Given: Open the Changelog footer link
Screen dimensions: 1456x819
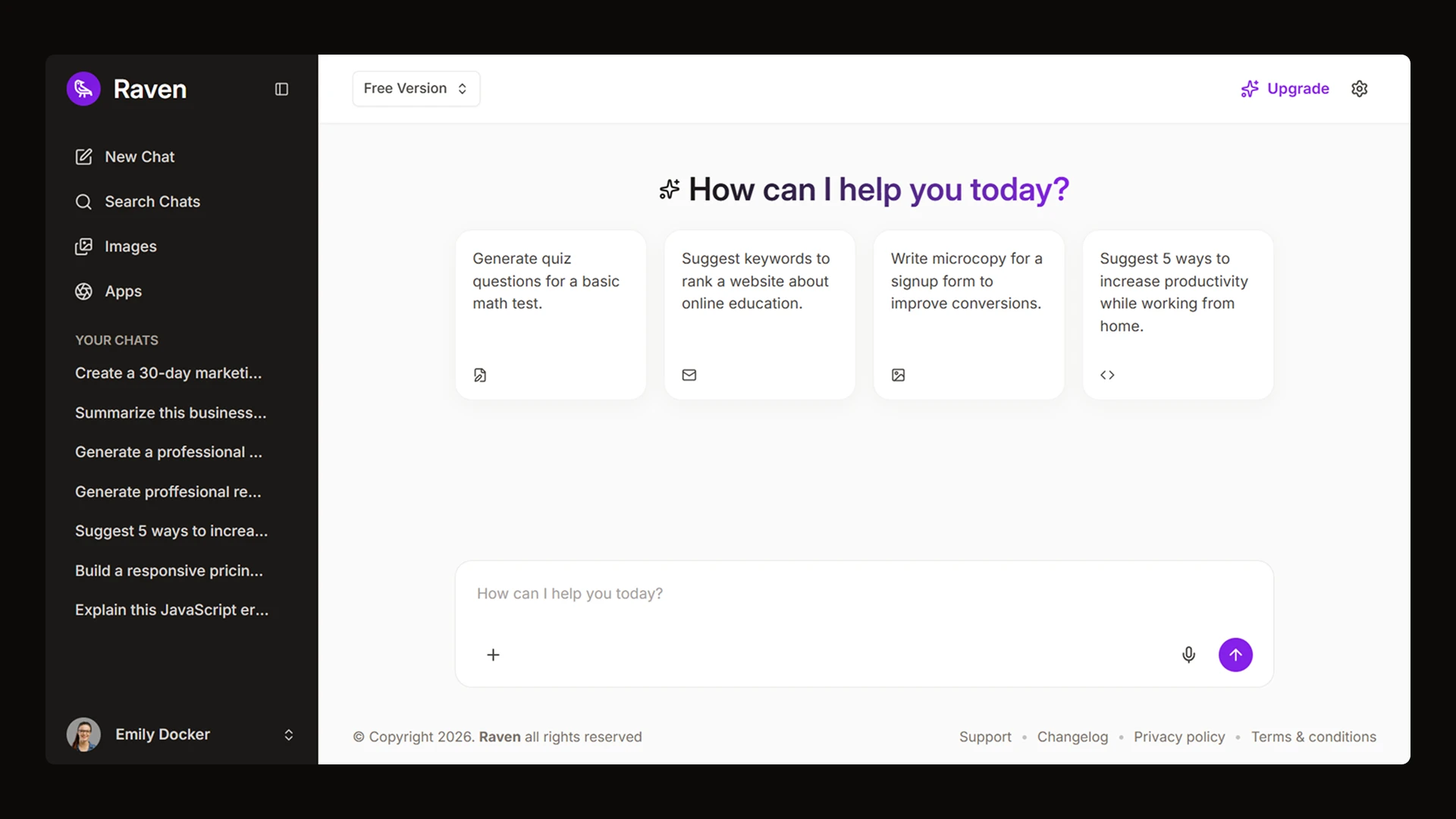Looking at the screenshot, I should (x=1072, y=737).
